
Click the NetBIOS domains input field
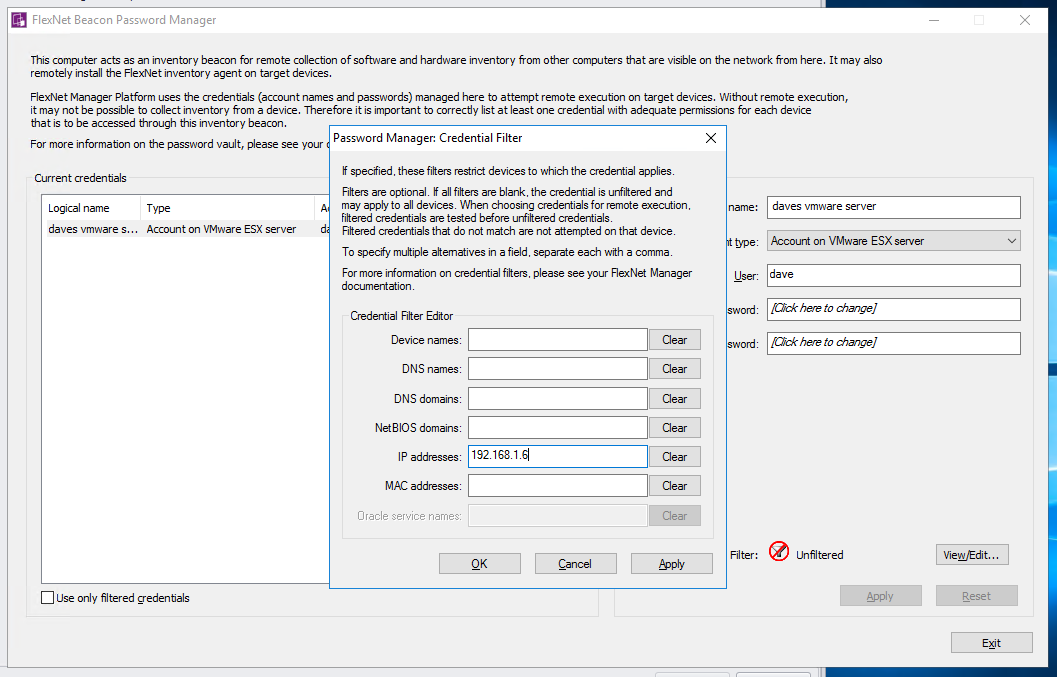tap(557, 428)
